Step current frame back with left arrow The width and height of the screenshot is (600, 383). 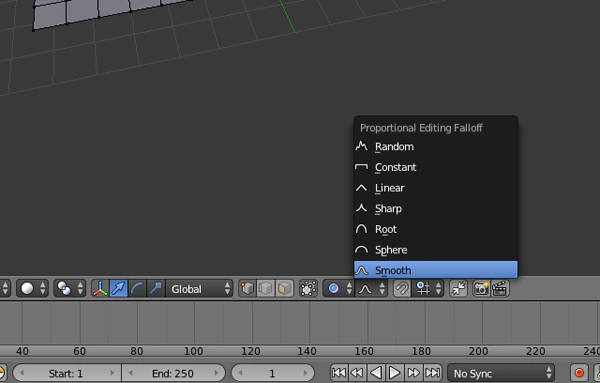point(240,373)
